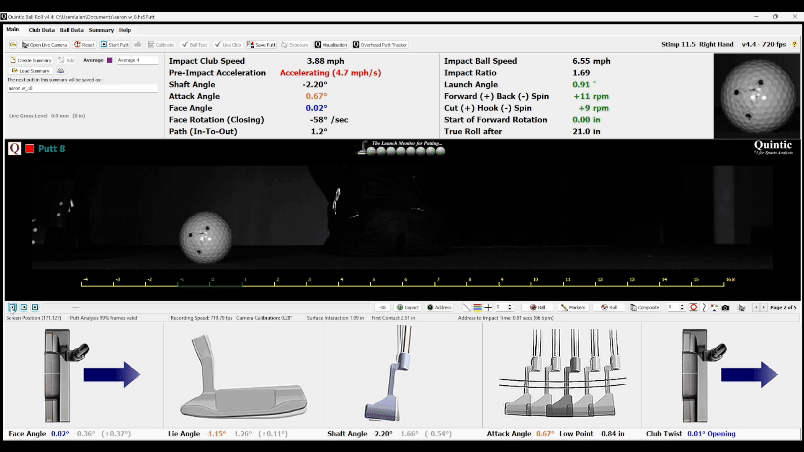Click the camera snapshot icon
The width and height of the screenshot is (804, 452).
point(725,307)
